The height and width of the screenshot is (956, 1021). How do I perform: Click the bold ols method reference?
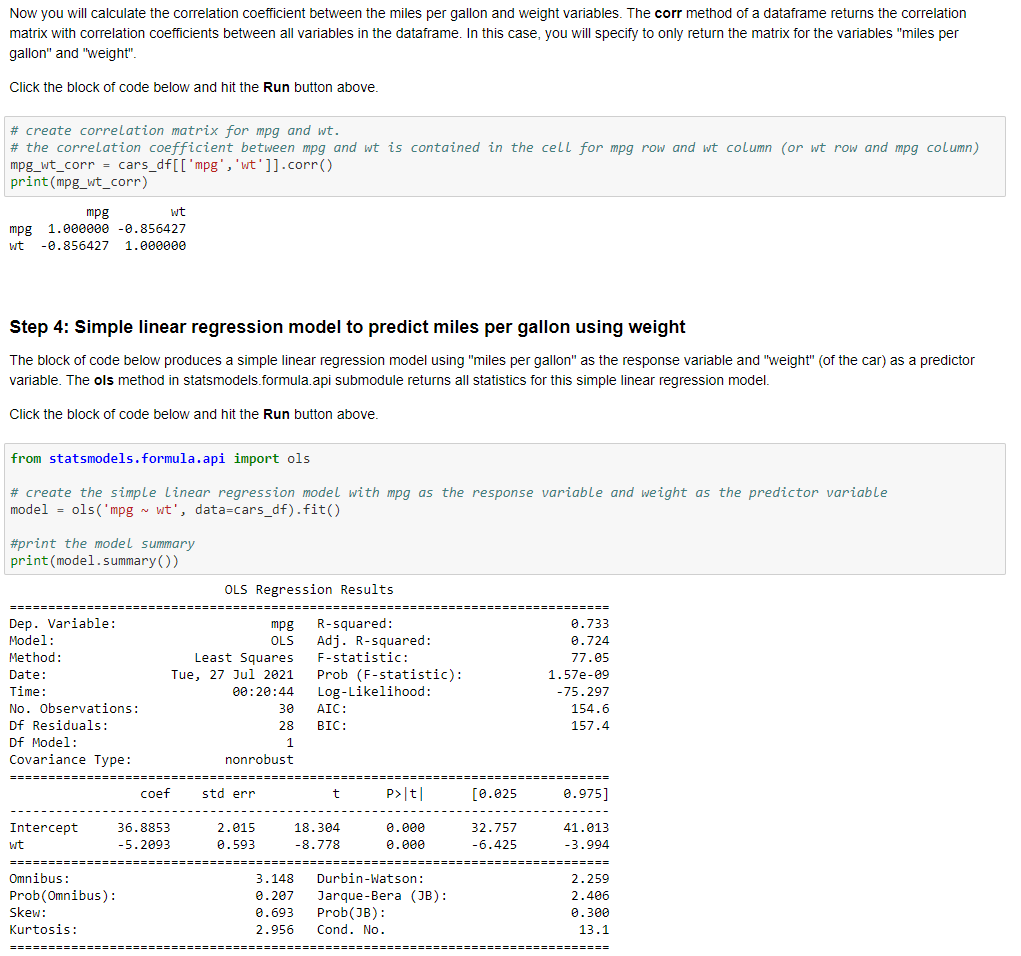pyautogui.click(x=102, y=380)
